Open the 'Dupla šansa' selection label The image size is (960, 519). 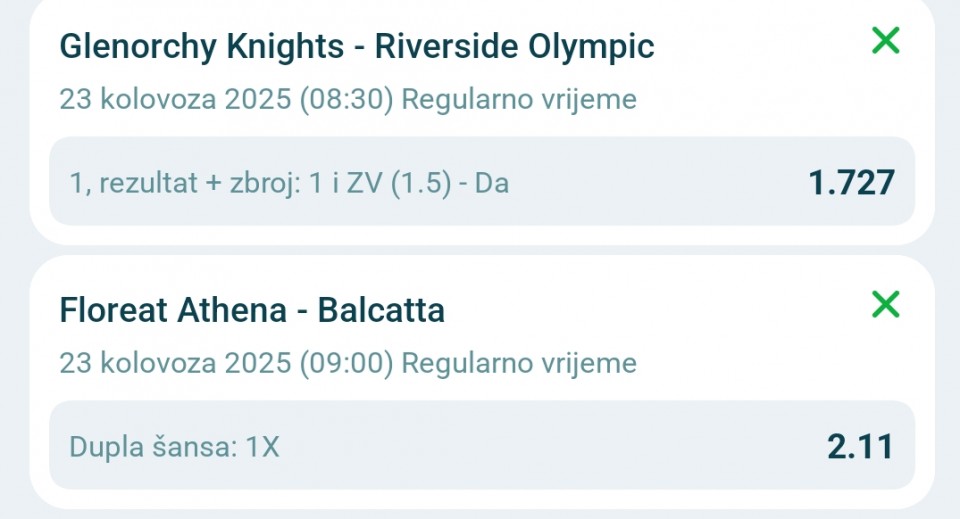pyautogui.click(x=150, y=447)
